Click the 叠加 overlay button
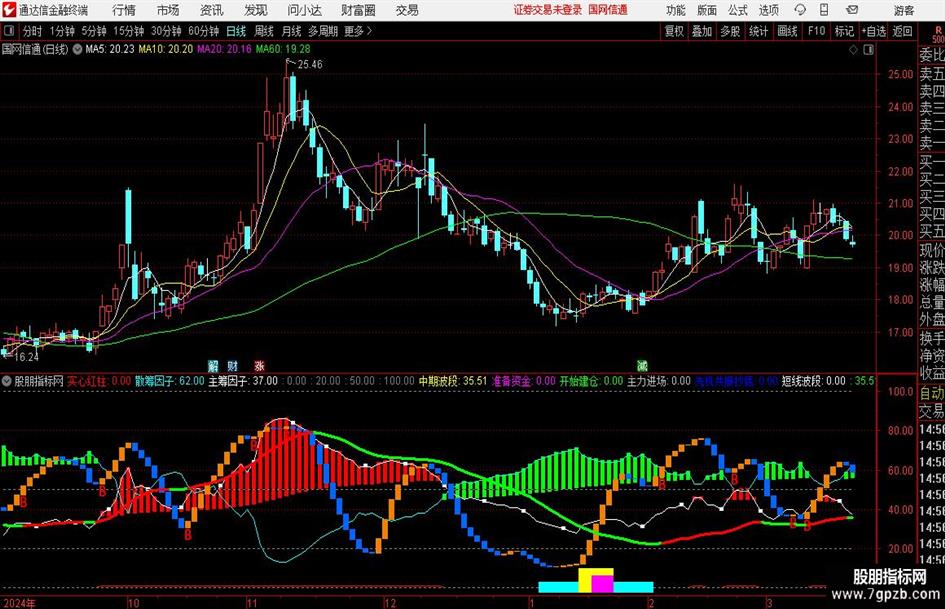The height and width of the screenshot is (609, 945). coord(702,31)
